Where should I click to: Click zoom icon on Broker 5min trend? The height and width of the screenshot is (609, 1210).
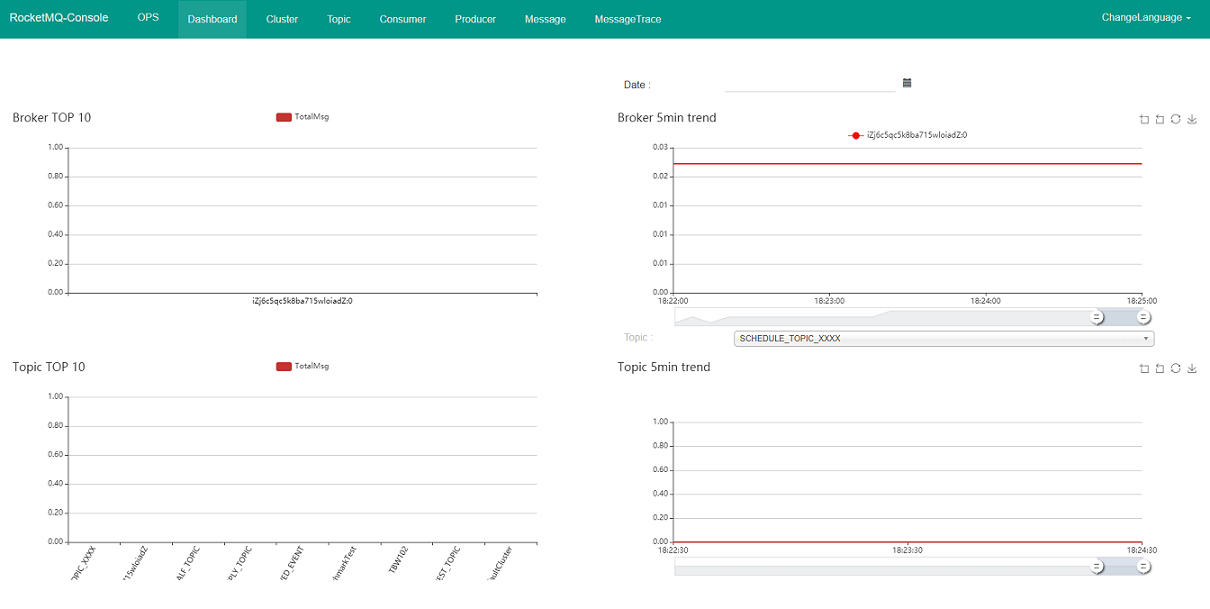1144,119
